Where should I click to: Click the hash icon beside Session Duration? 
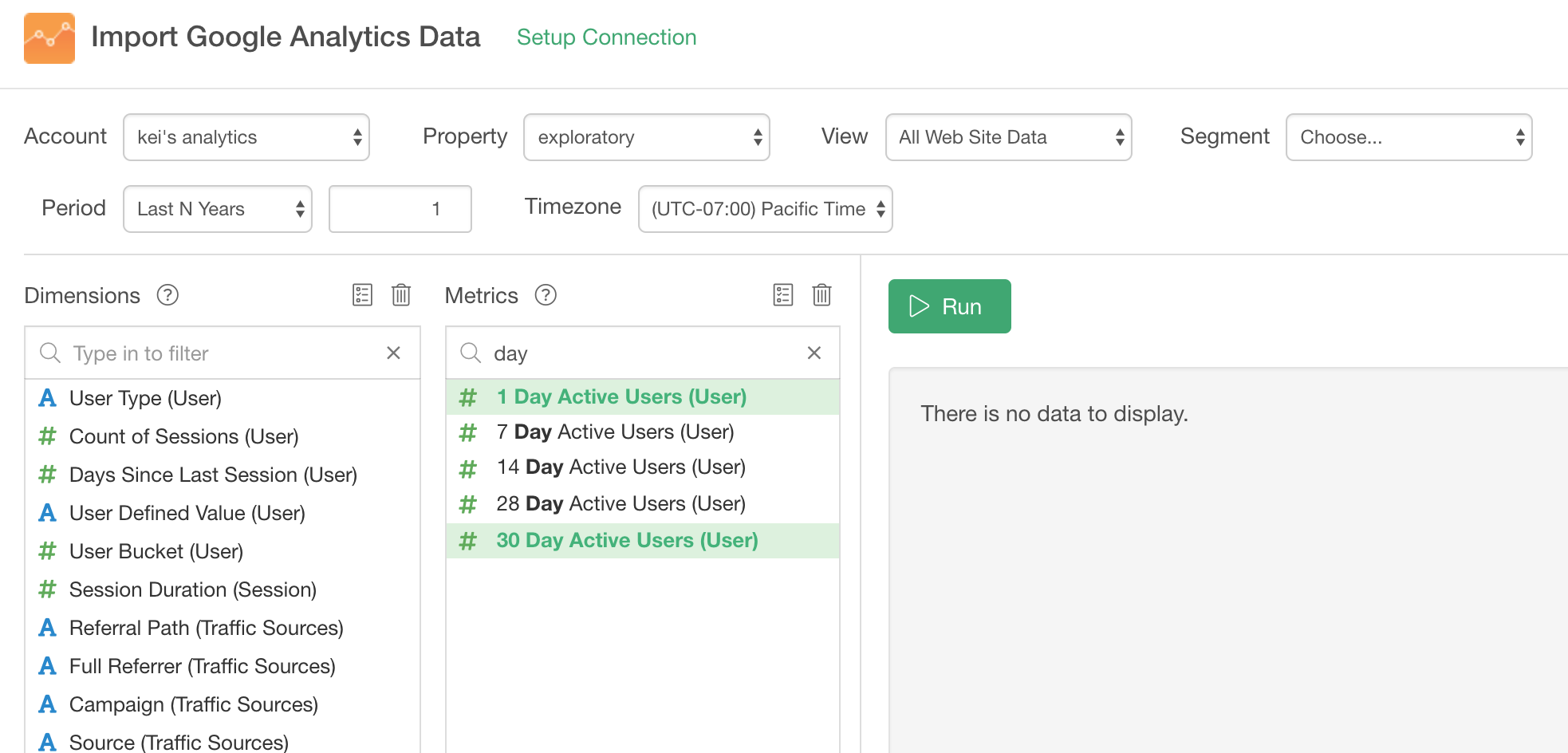[48, 589]
